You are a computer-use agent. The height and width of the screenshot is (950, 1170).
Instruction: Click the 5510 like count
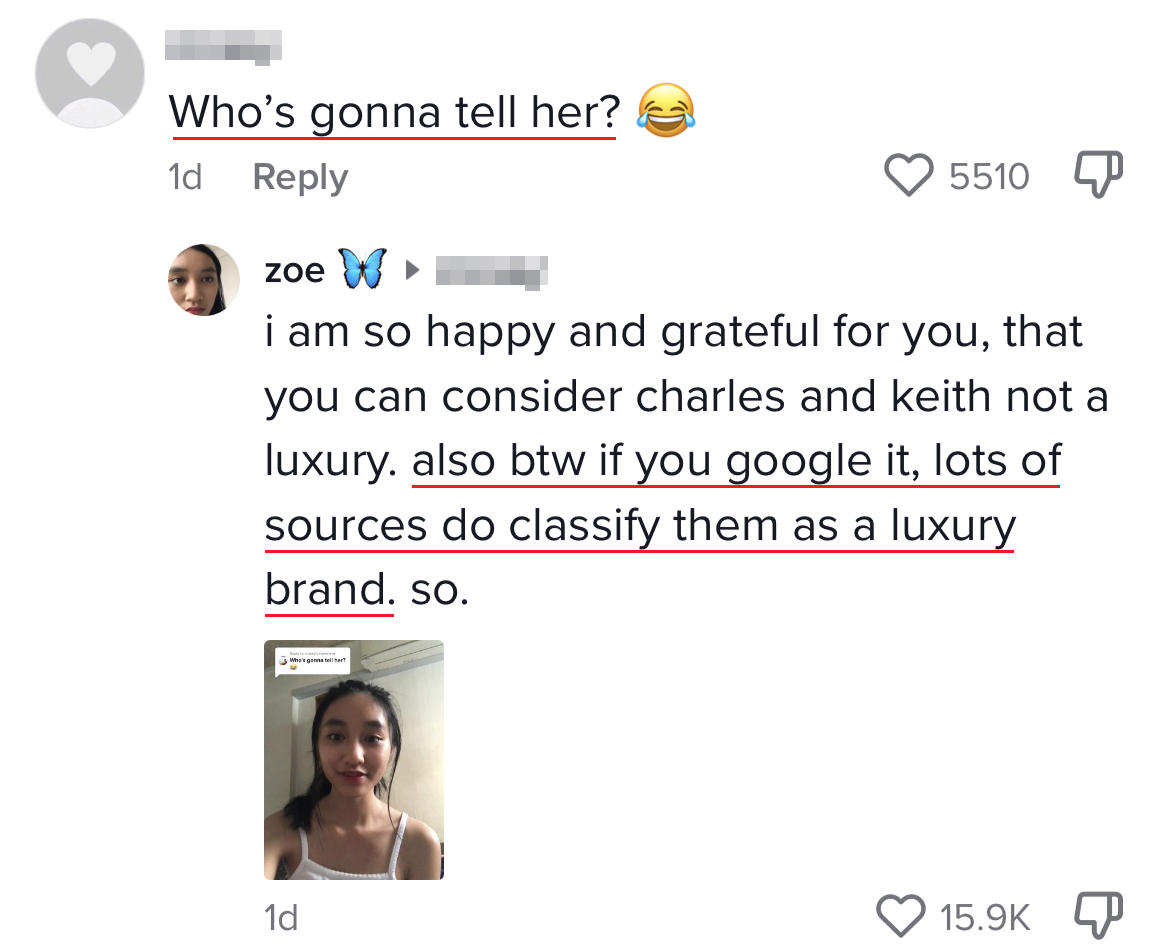pos(988,177)
